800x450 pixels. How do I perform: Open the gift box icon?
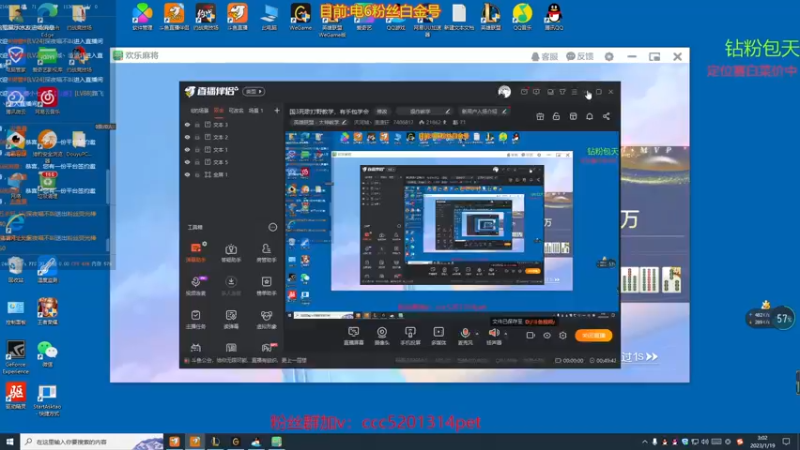(540, 116)
